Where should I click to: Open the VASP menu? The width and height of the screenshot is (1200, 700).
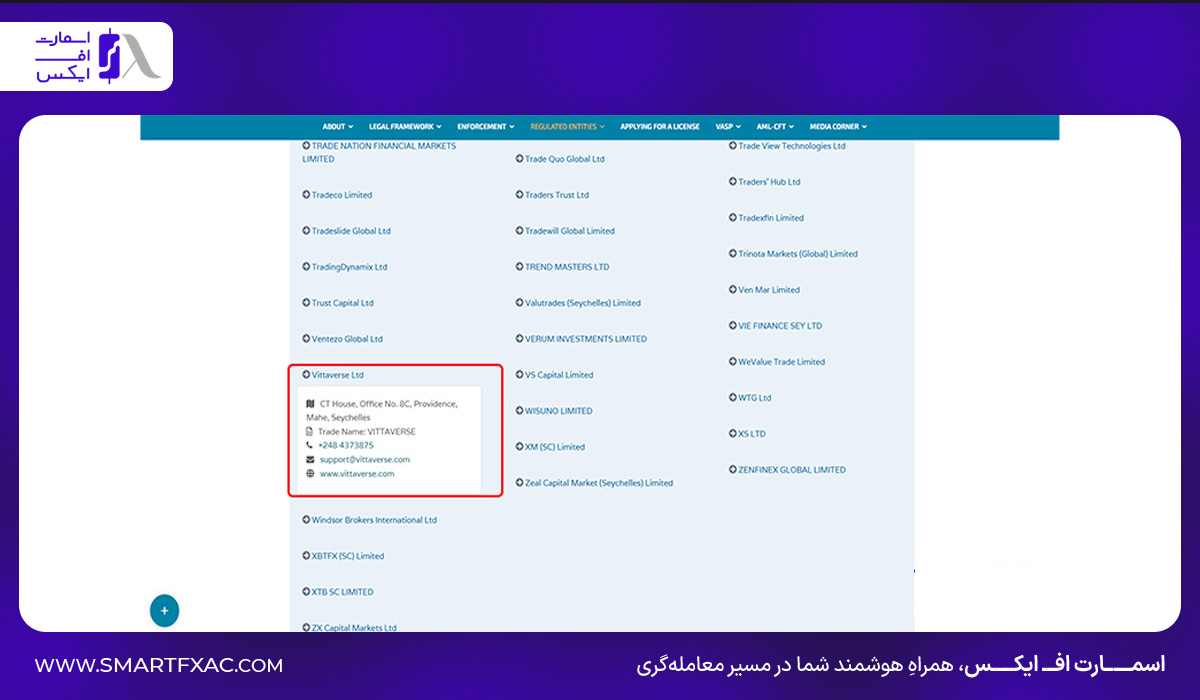728,127
